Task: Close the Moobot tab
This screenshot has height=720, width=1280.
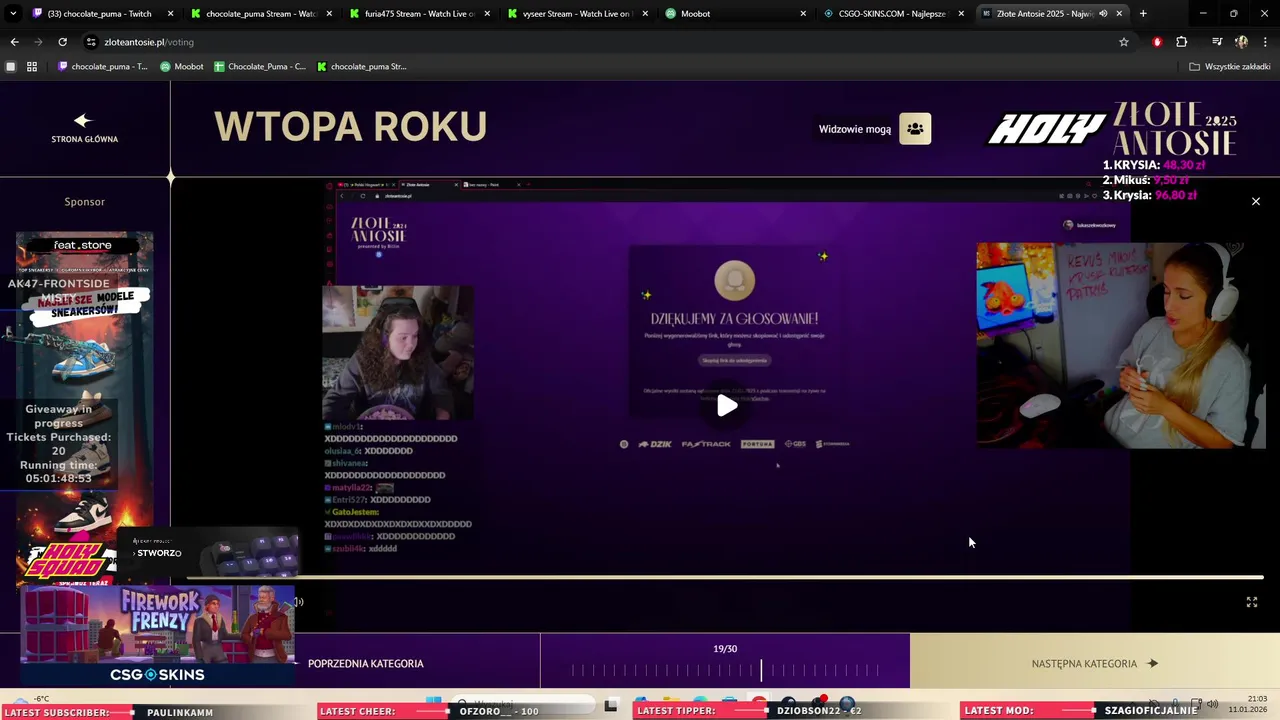Action: click(x=803, y=14)
